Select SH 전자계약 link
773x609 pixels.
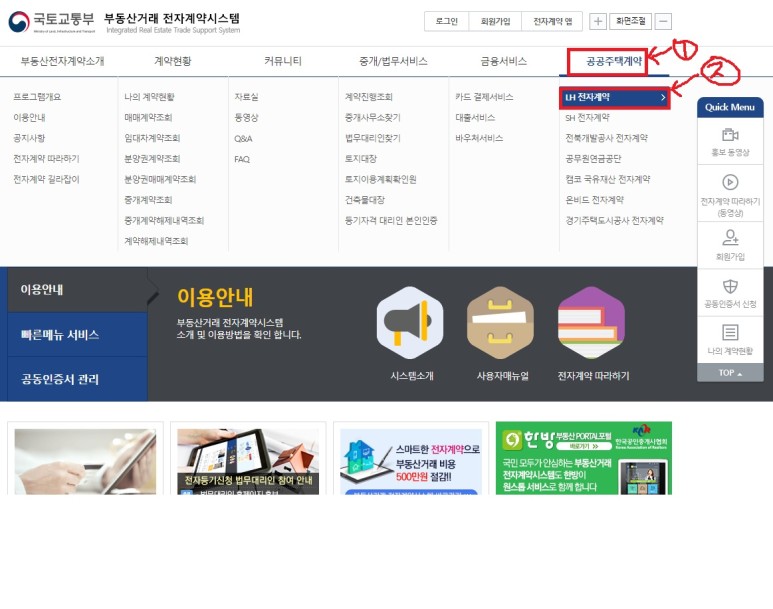pos(587,118)
